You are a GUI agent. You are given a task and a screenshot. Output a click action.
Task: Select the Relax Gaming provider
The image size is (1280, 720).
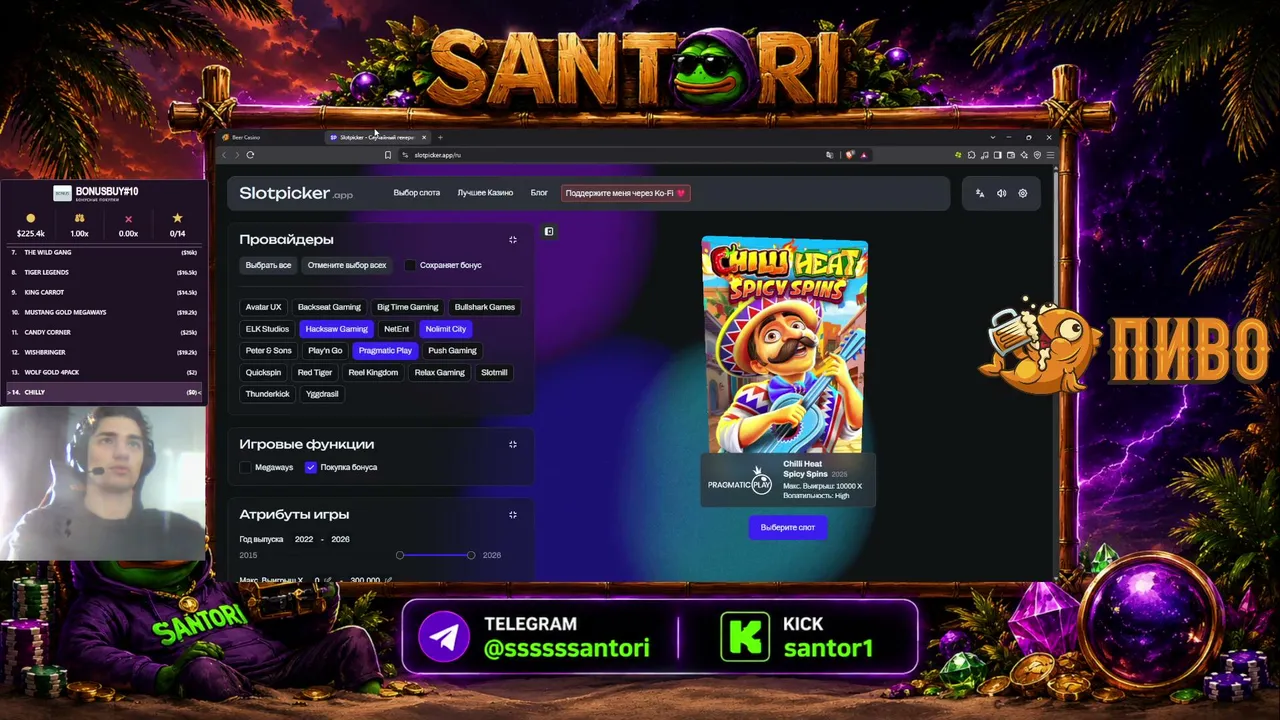point(440,372)
